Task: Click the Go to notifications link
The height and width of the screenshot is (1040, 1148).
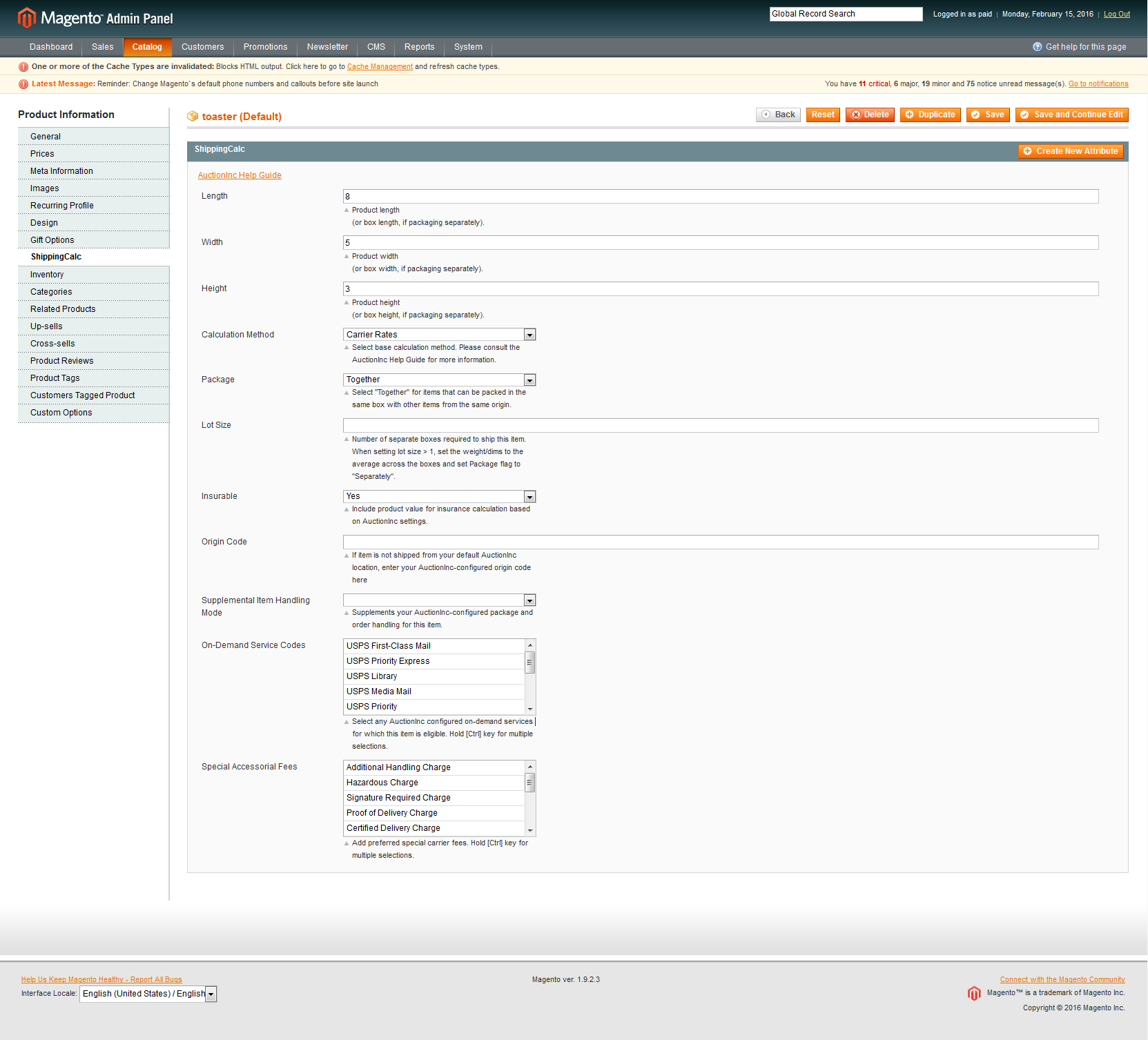Action: click(x=1098, y=84)
